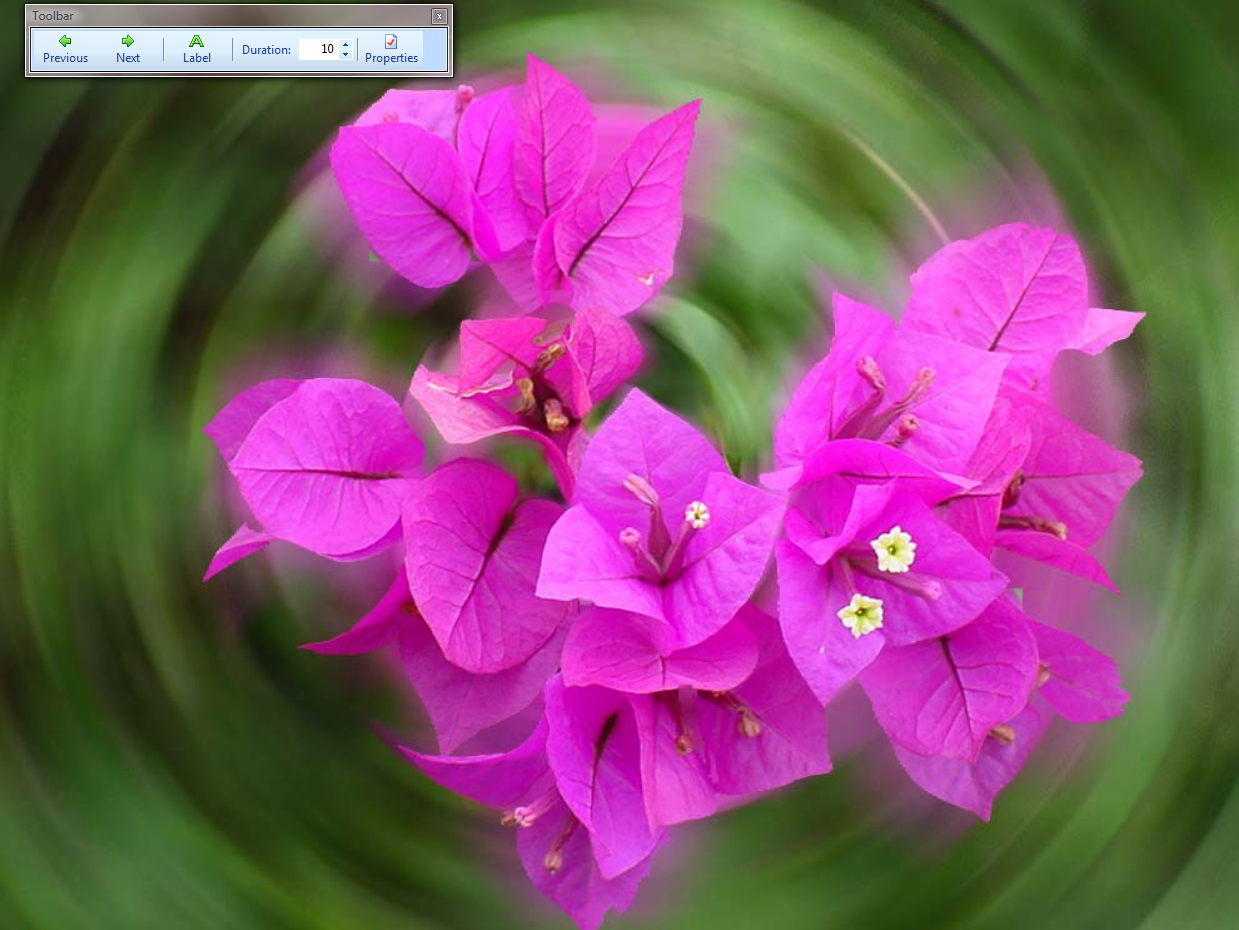Go to Previous slide with green arrow
This screenshot has width=1239, height=930.
point(65,49)
